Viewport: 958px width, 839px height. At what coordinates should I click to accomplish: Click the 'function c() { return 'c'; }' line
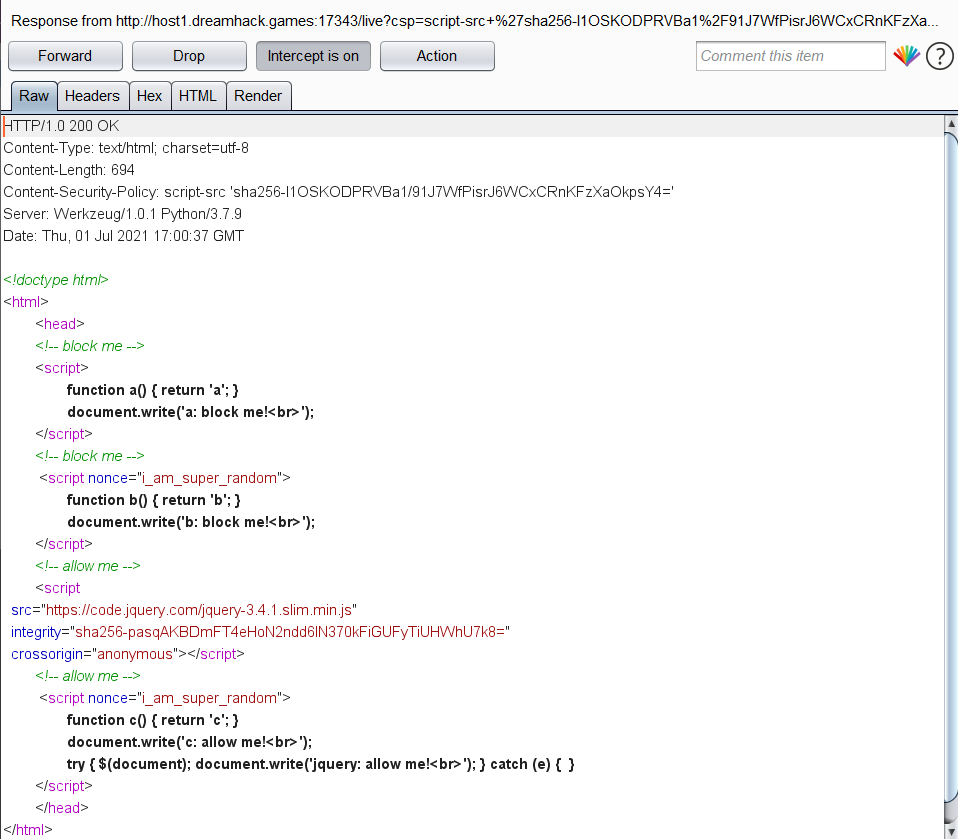[x=153, y=720]
